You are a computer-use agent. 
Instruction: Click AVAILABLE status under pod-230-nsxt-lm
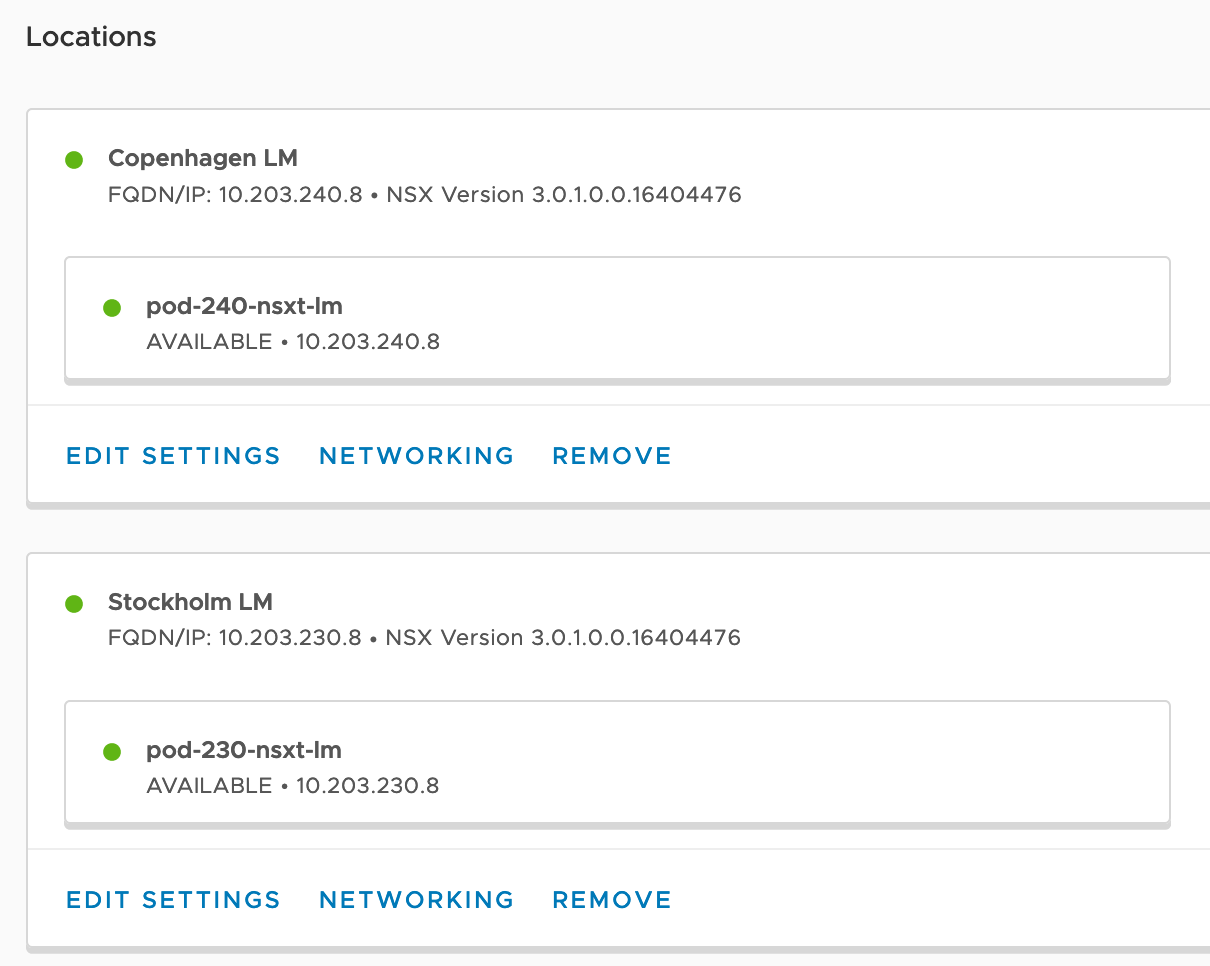[209, 786]
